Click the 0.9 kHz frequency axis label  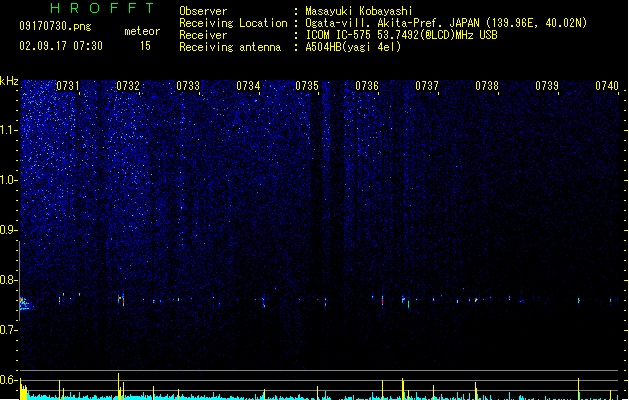click(8, 230)
